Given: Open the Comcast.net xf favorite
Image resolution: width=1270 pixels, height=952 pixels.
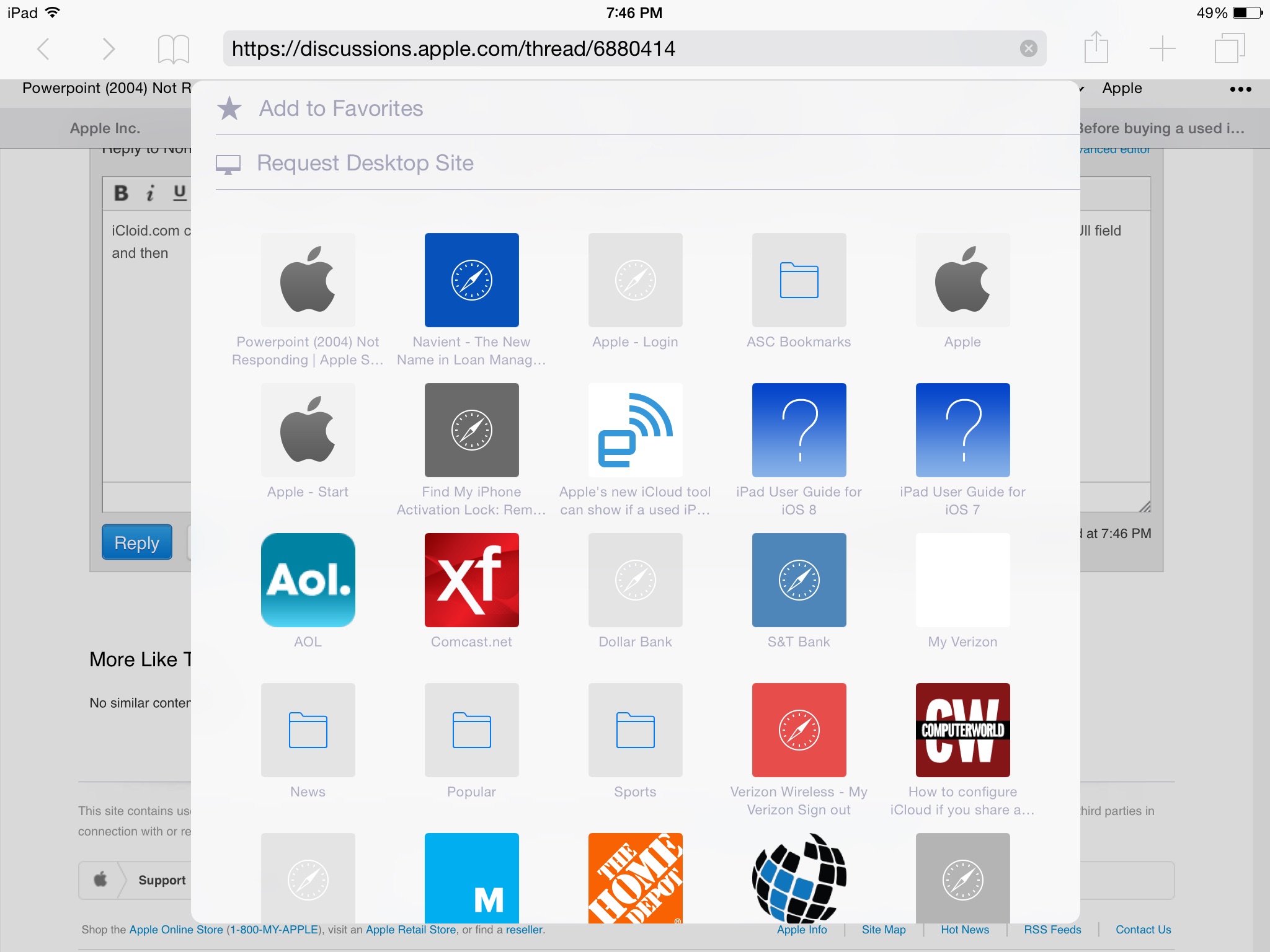Looking at the screenshot, I should click(x=471, y=580).
